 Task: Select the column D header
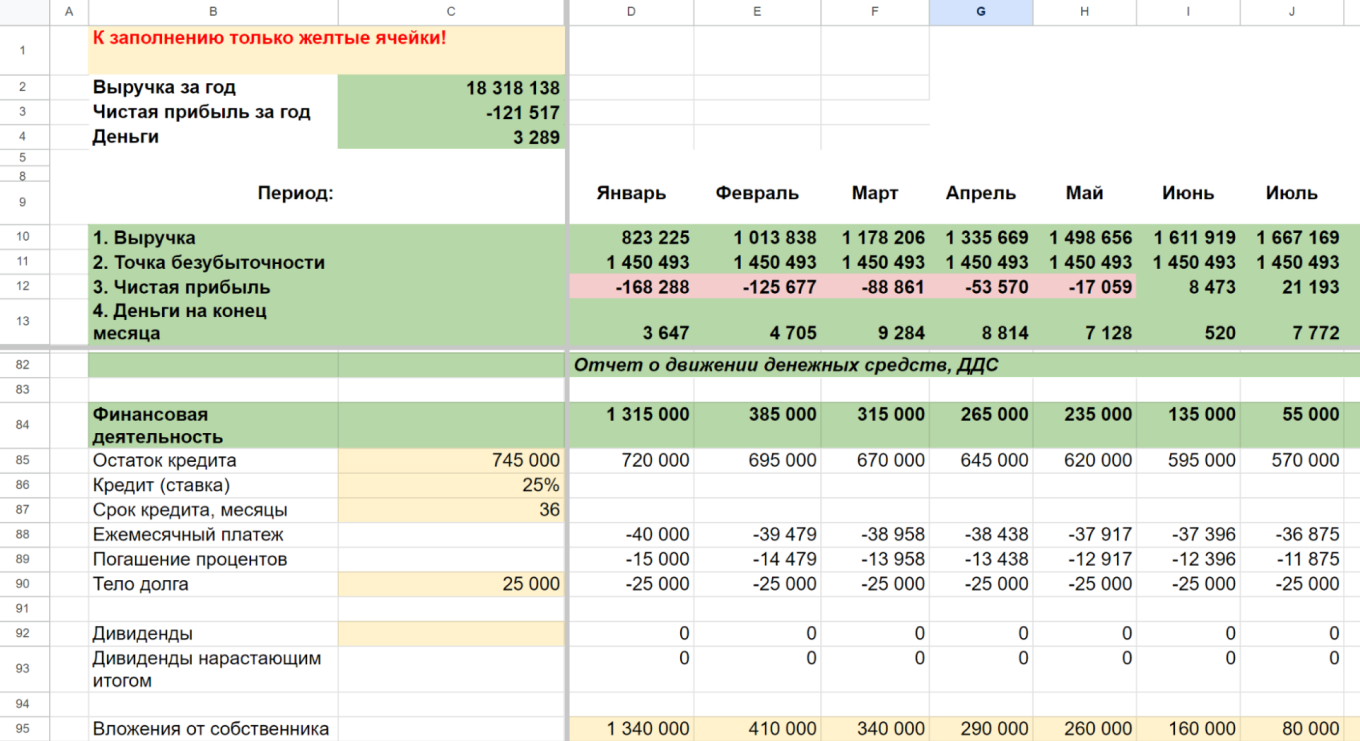pos(630,12)
